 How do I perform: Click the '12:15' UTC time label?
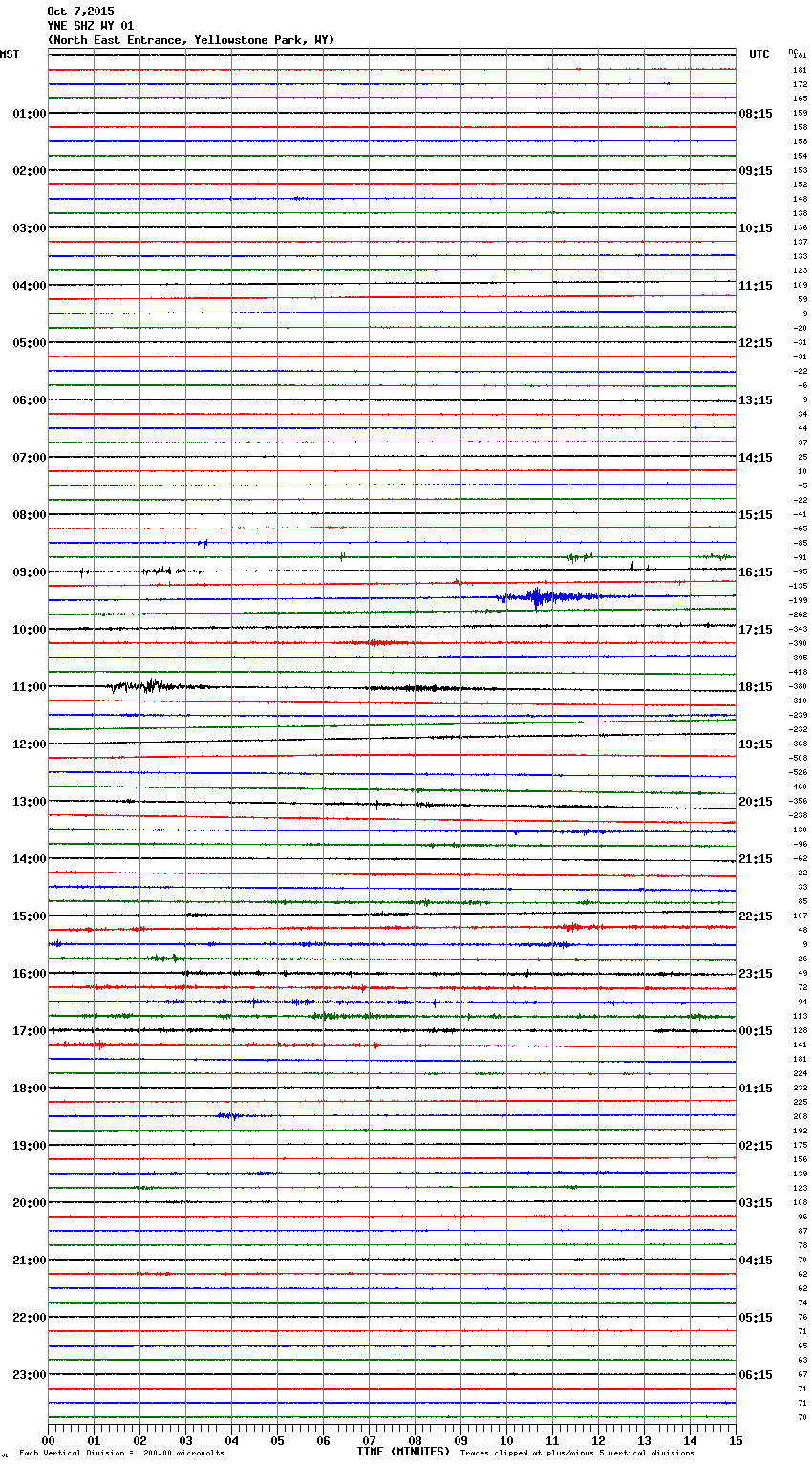click(756, 343)
